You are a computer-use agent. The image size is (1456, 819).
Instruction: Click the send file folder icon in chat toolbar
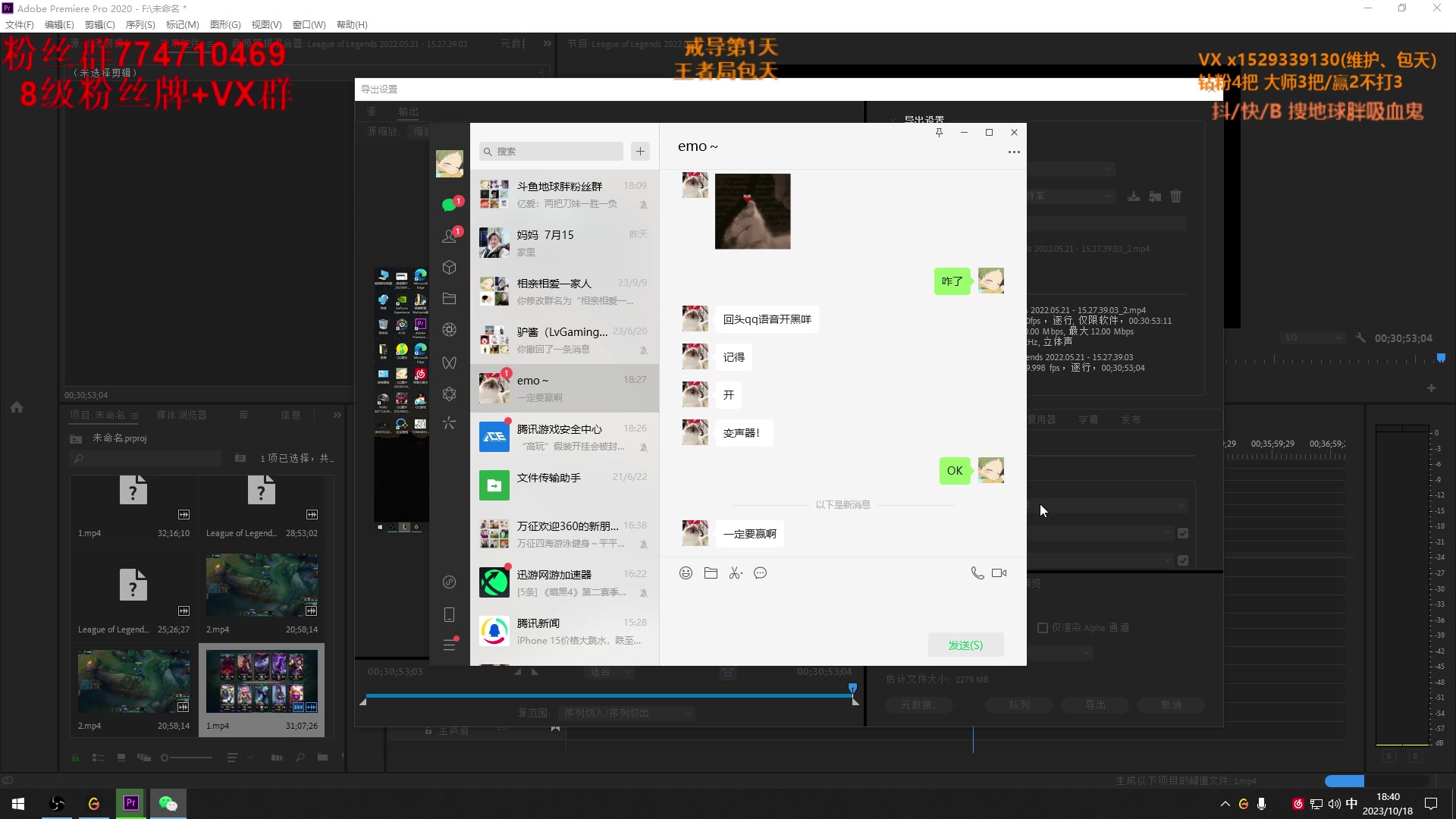(711, 573)
